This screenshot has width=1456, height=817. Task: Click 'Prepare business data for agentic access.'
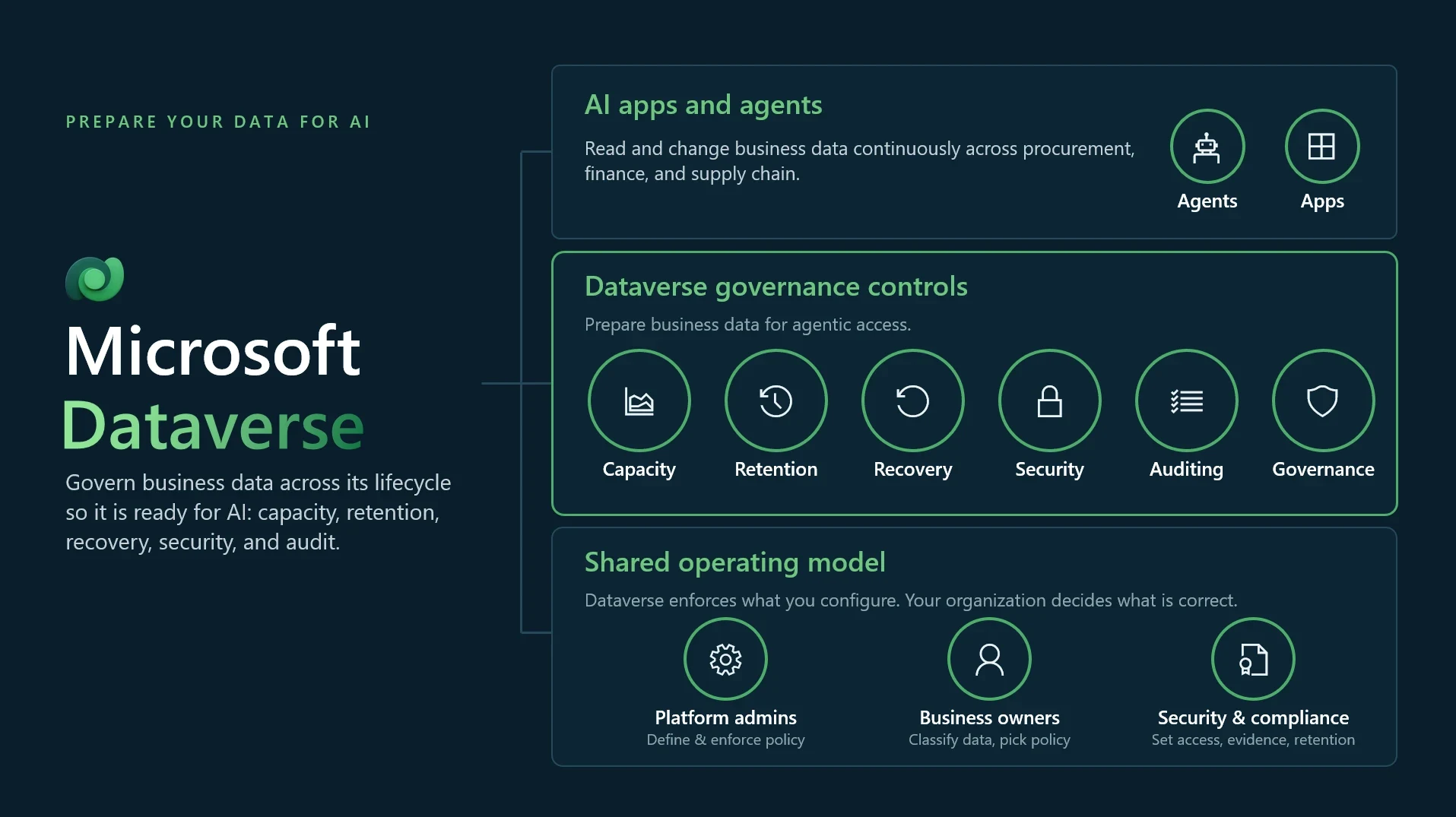tap(747, 325)
